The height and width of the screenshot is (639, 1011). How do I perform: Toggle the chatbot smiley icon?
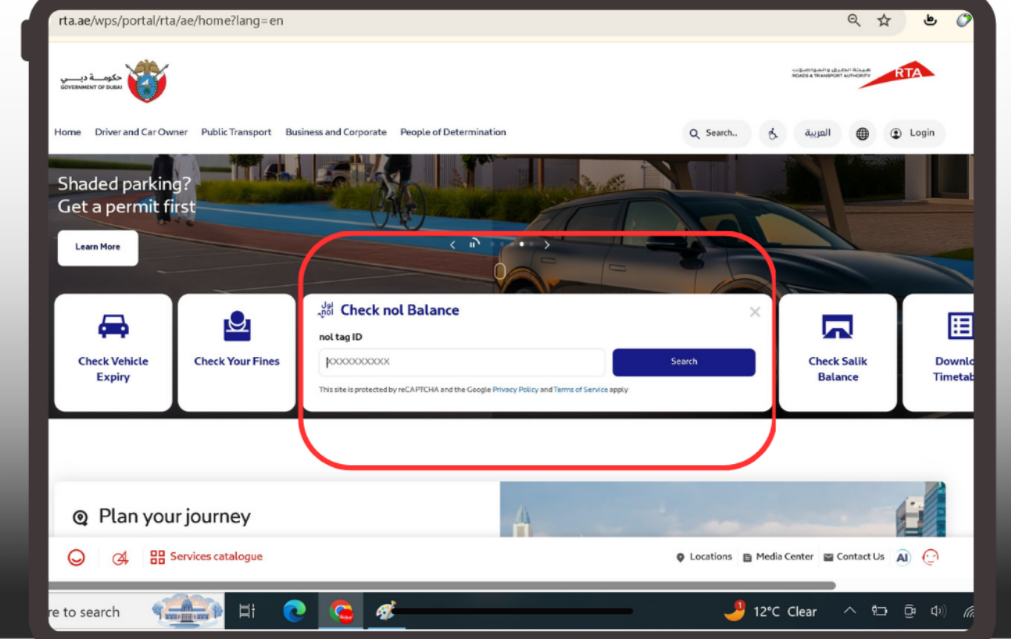pos(929,557)
